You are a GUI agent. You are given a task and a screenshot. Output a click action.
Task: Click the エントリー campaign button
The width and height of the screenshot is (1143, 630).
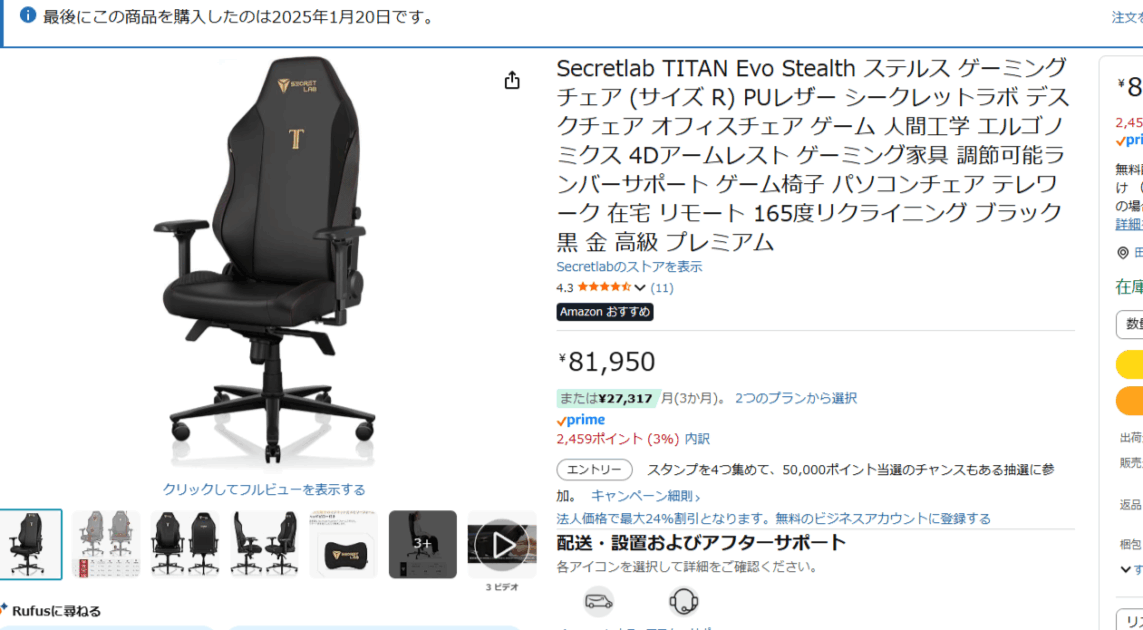pyautogui.click(x=594, y=470)
